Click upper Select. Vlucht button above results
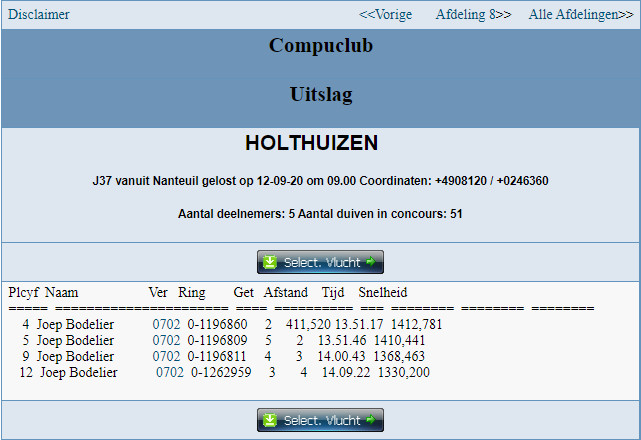This screenshot has width=641, height=440. [320, 262]
